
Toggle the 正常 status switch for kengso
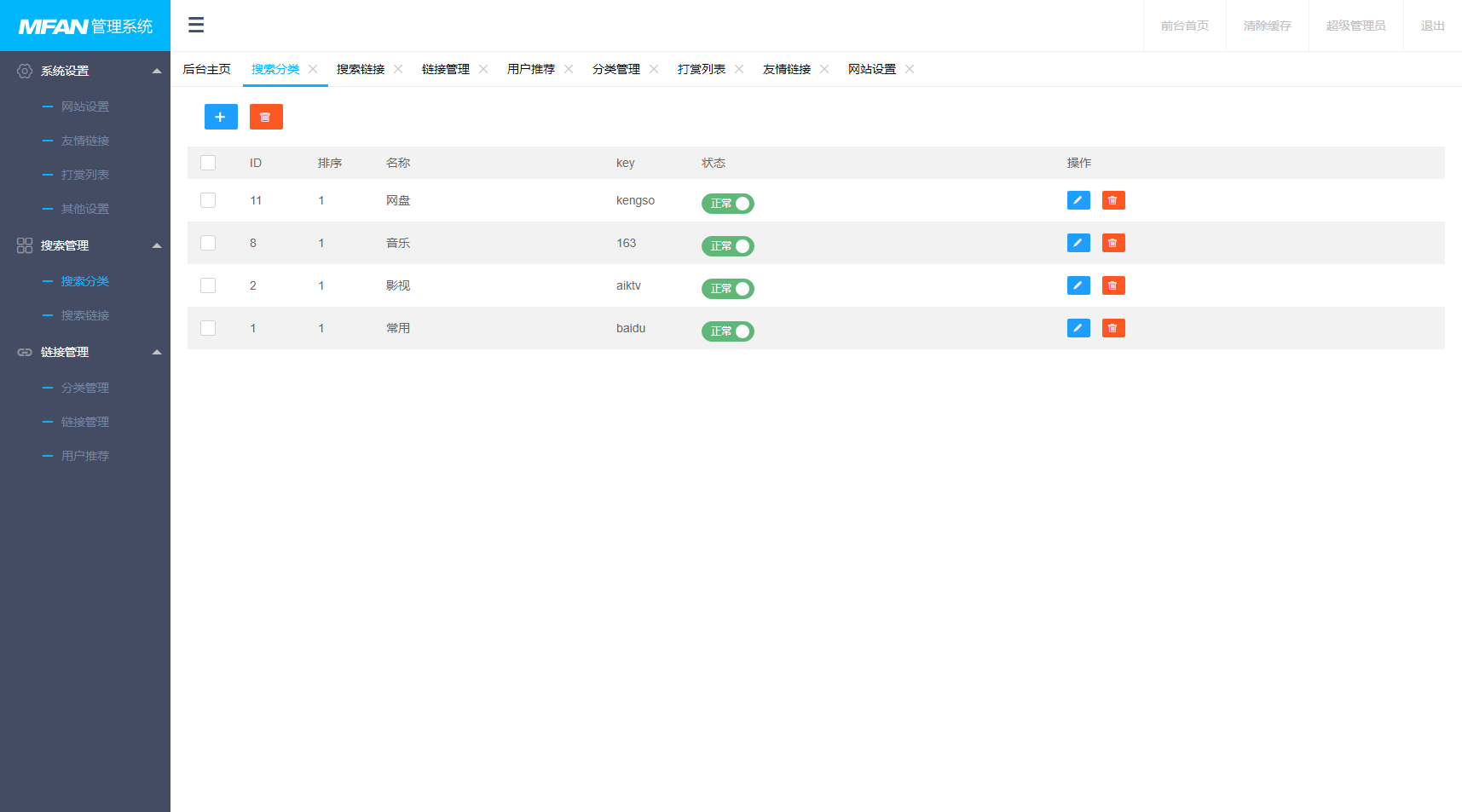pyautogui.click(x=727, y=204)
